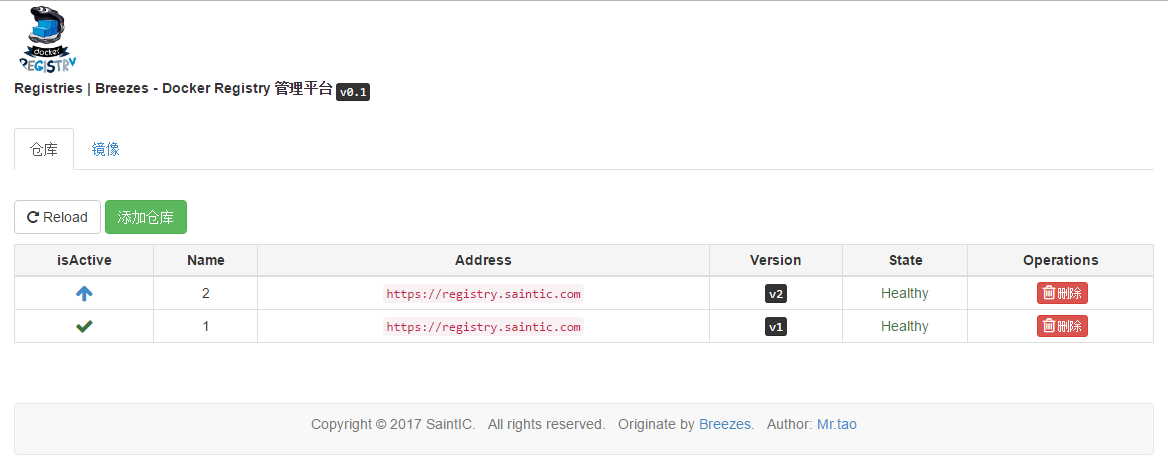Click the reload circular arrow icon
Viewport: 1168px width, 470px height.
33,217
